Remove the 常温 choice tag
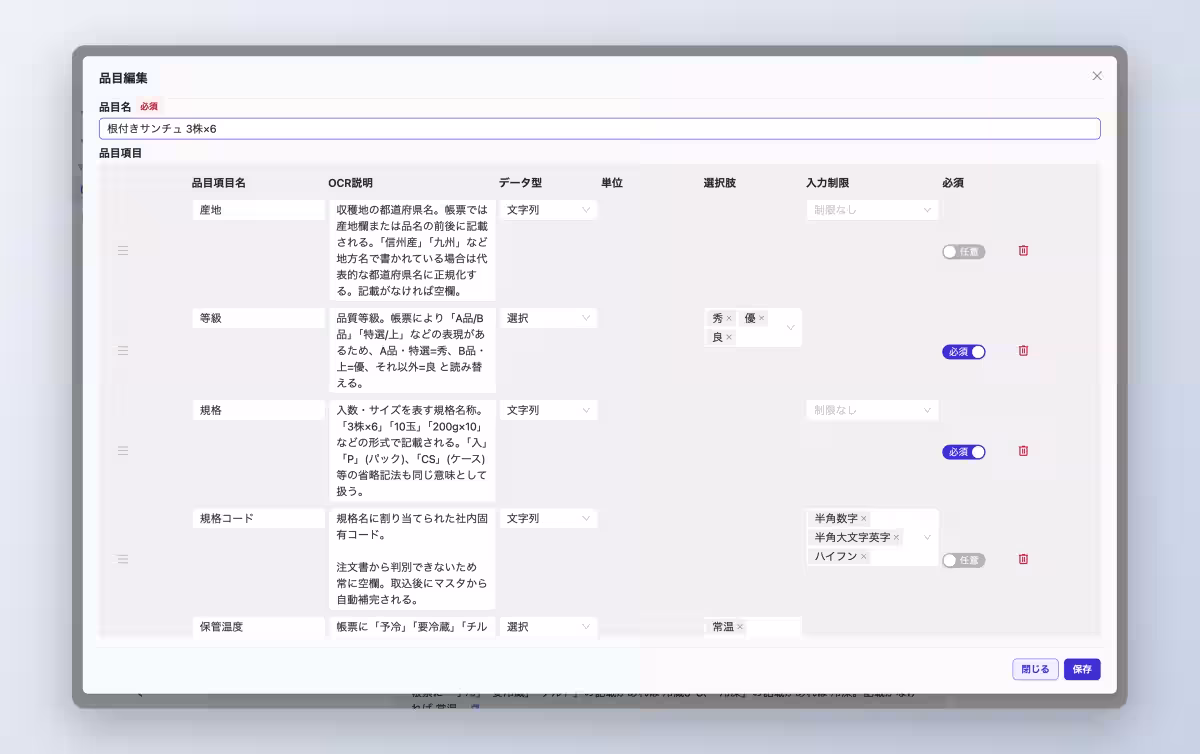 pyautogui.click(x=740, y=627)
